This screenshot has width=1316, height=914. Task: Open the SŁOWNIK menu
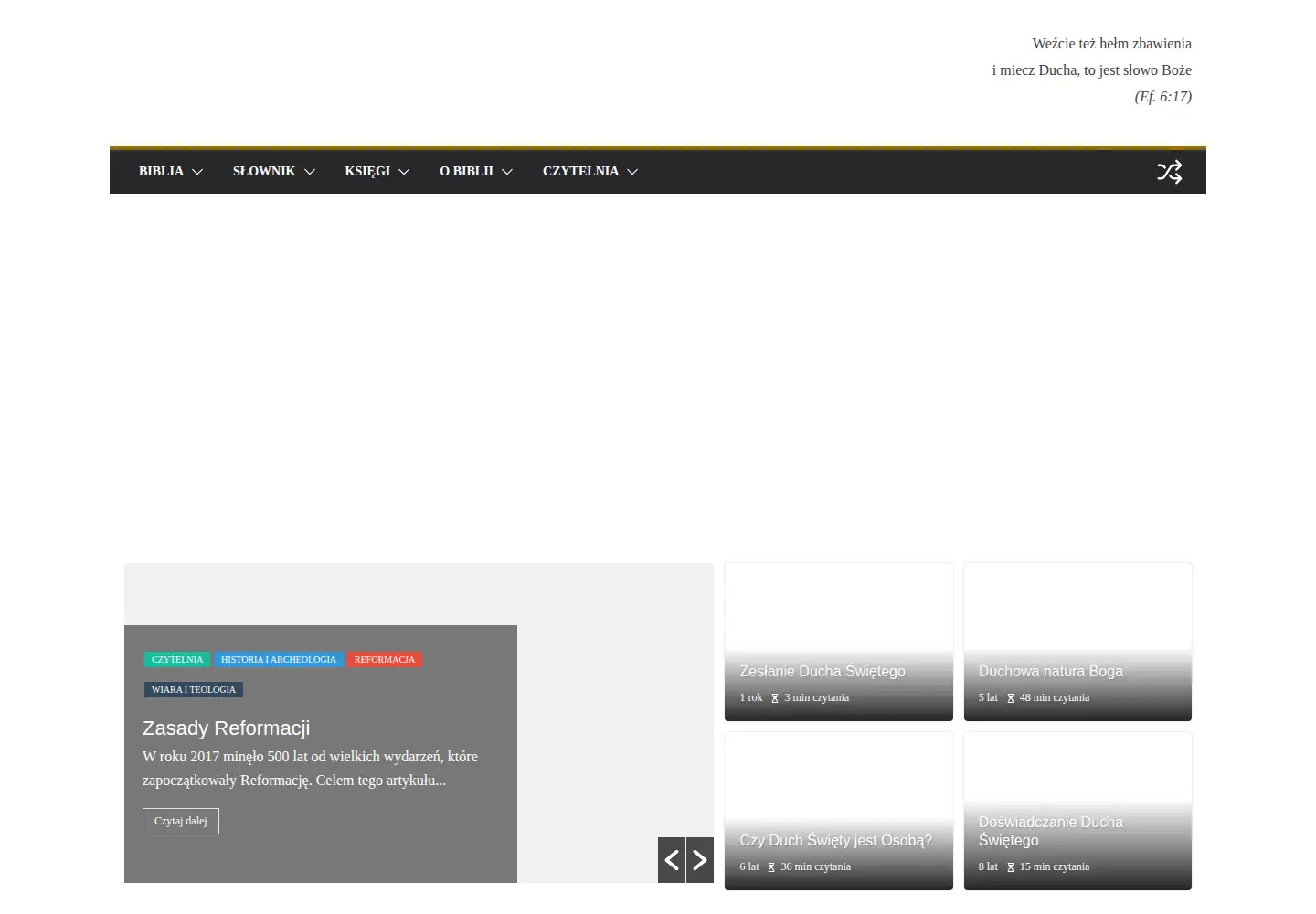point(264,171)
